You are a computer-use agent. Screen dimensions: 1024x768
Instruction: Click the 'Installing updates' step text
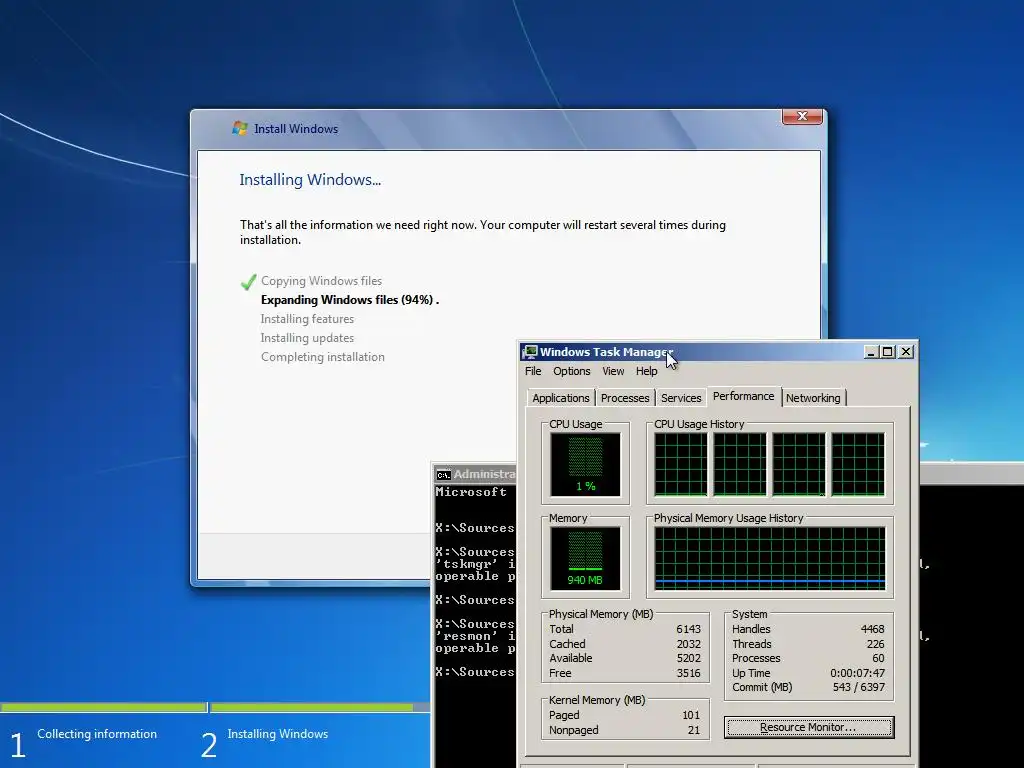[307, 338]
